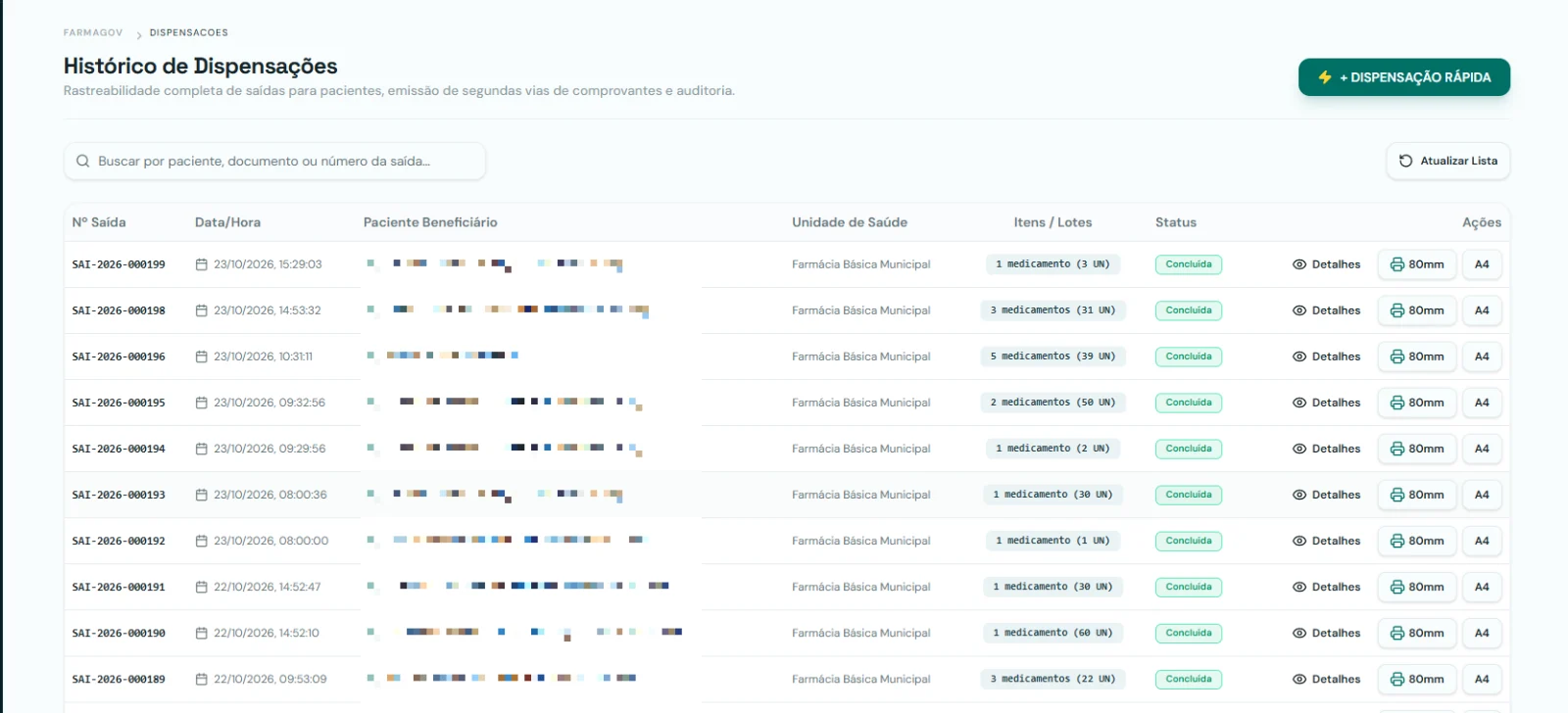The image size is (1568, 713).
Task: Print 80mm receipt for SAI-2026-000189
Action: [1417, 679]
